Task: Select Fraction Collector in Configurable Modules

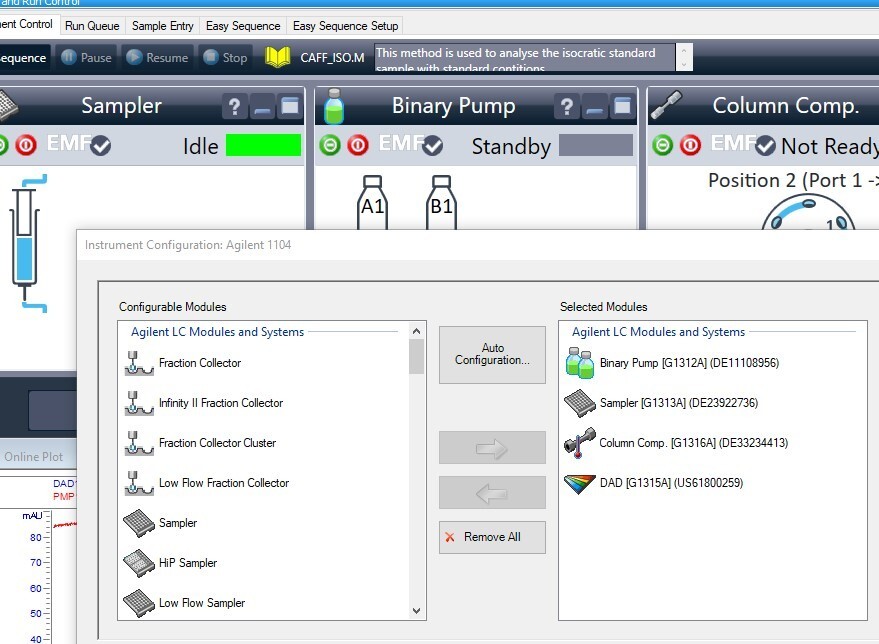Action: (200, 363)
